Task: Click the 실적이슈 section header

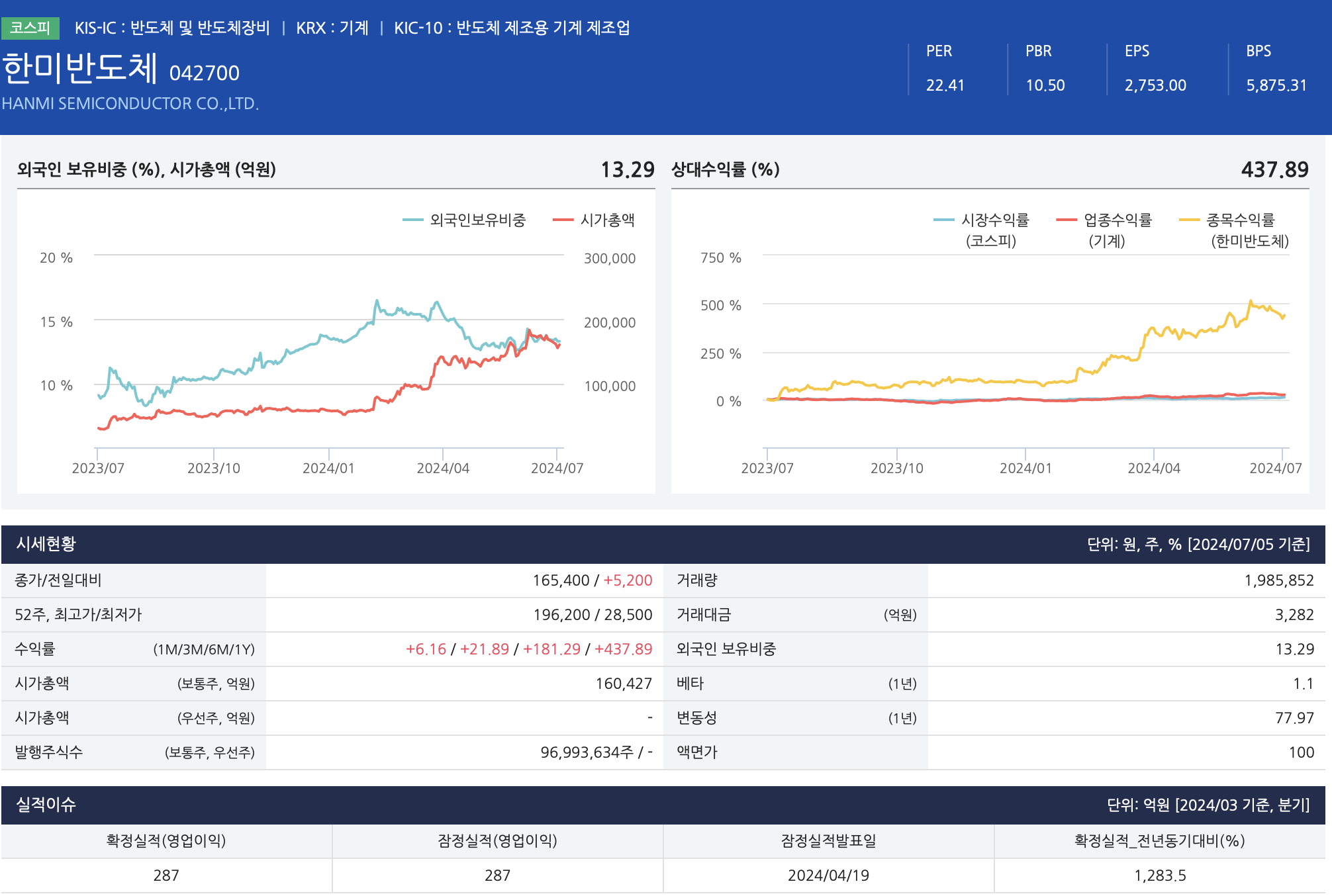Action: coord(46,805)
